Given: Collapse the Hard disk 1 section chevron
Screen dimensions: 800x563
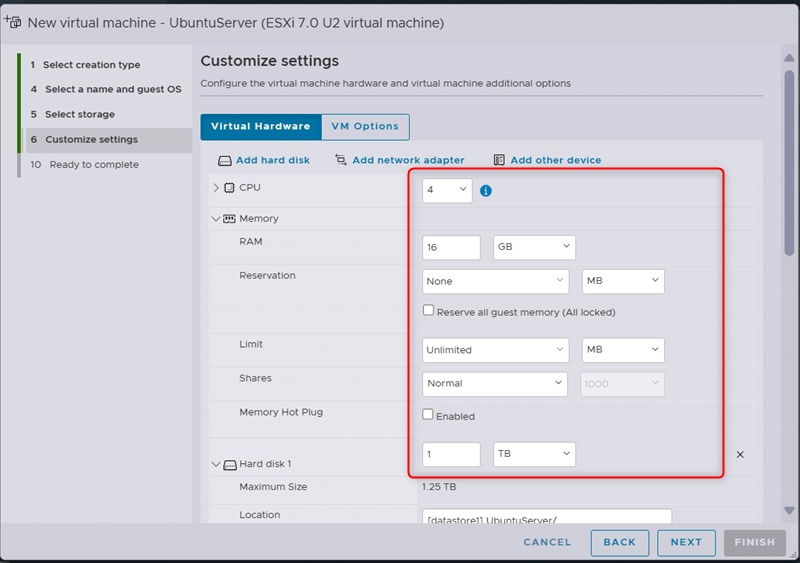Looking at the screenshot, I should tap(216, 464).
